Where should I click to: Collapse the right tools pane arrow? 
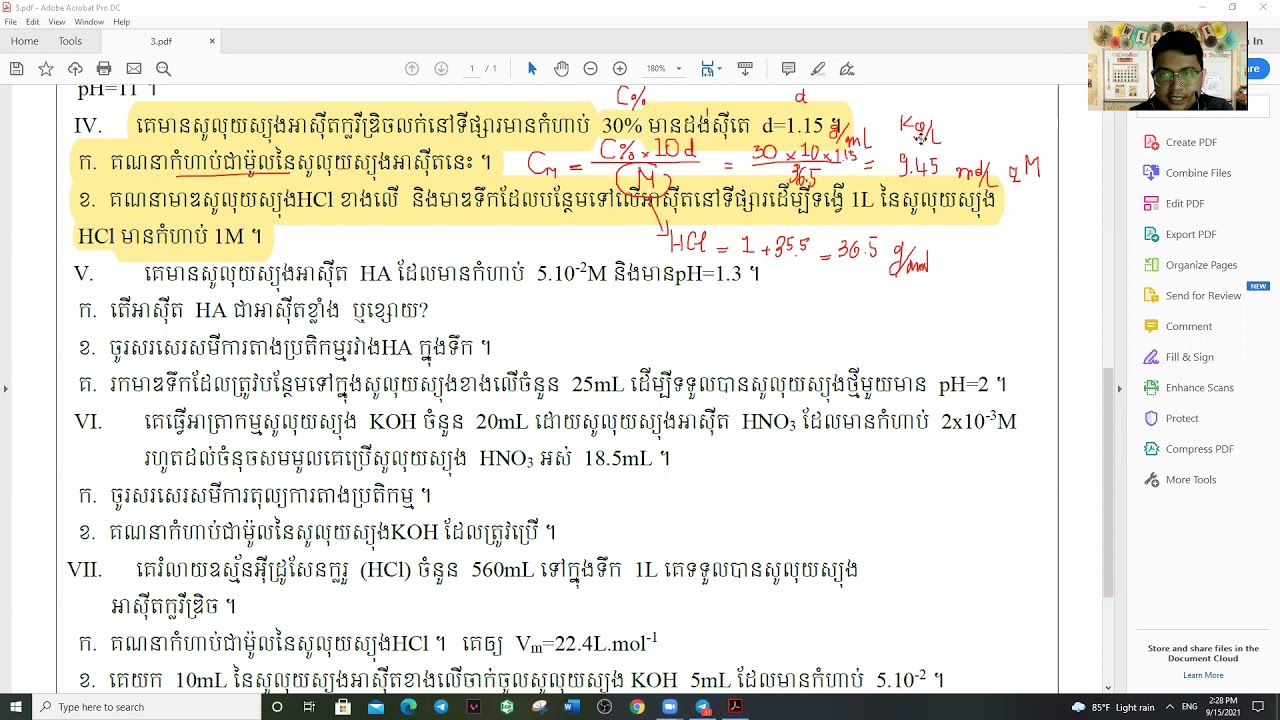click(1119, 388)
